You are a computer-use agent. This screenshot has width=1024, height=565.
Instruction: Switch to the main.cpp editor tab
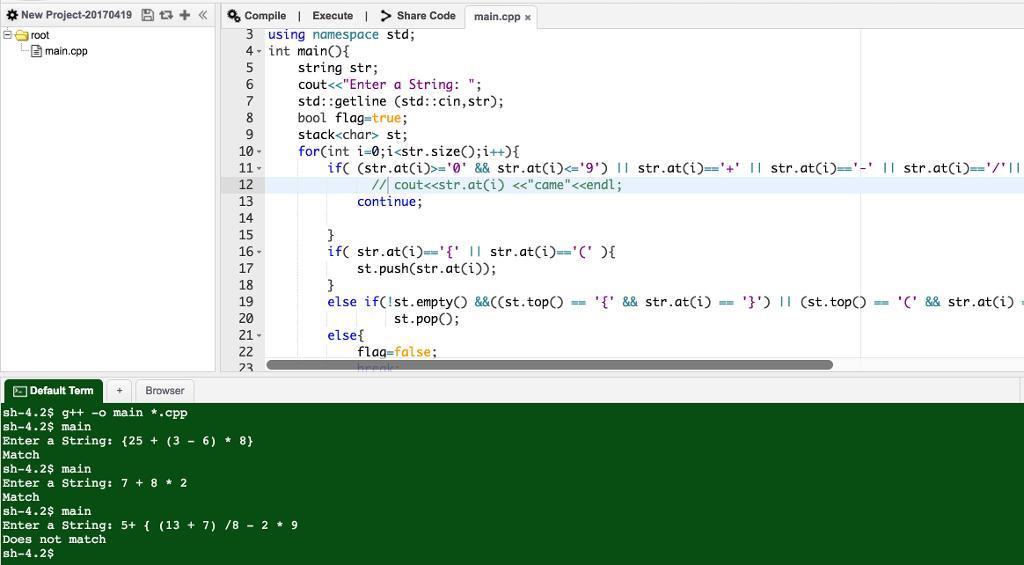tap(497, 17)
